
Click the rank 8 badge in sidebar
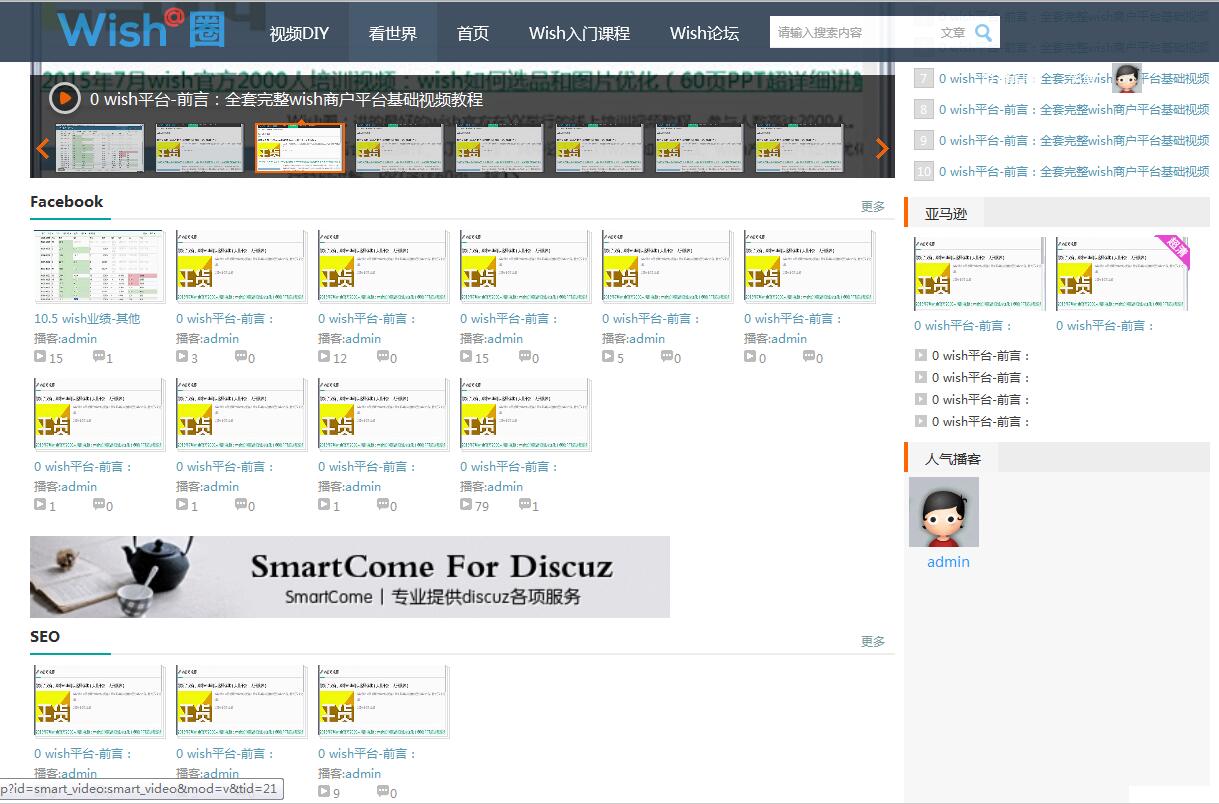(x=924, y=110)
